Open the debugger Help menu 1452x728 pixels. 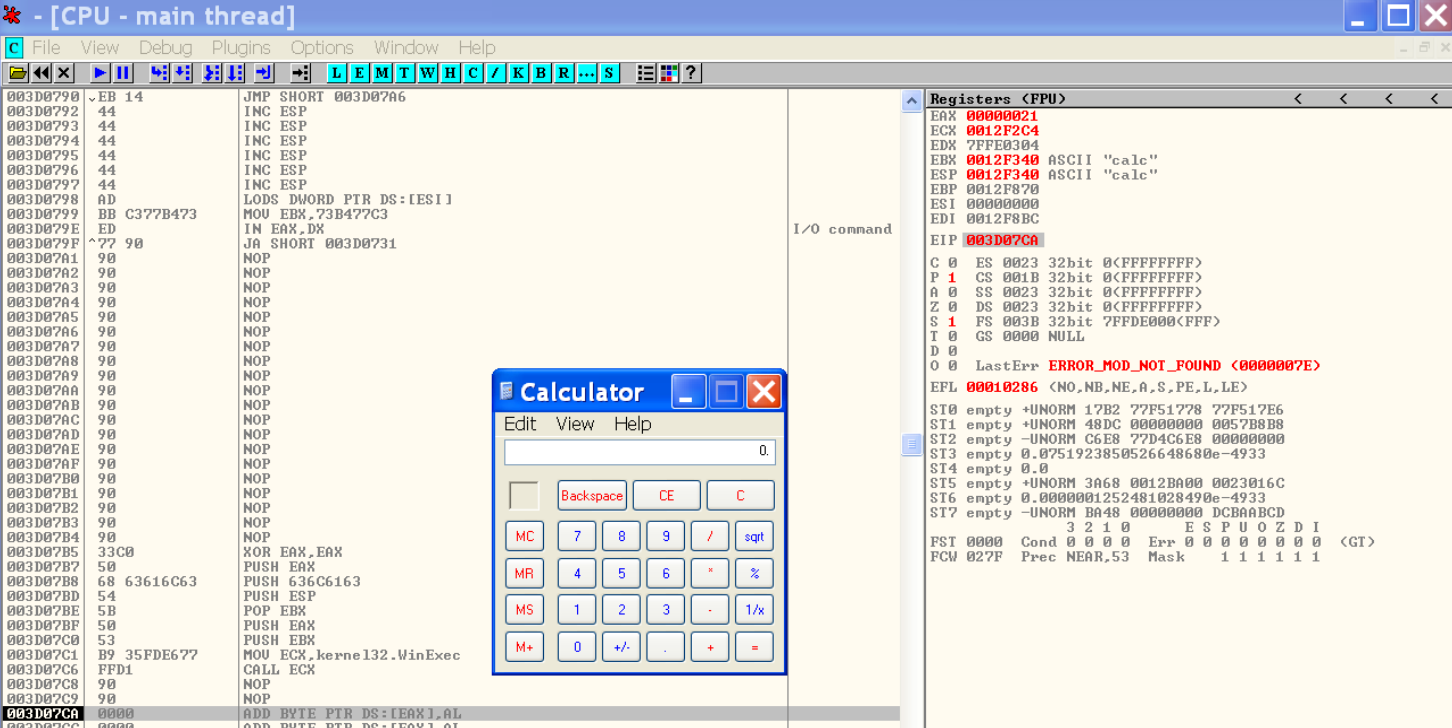tap(477, 48)
